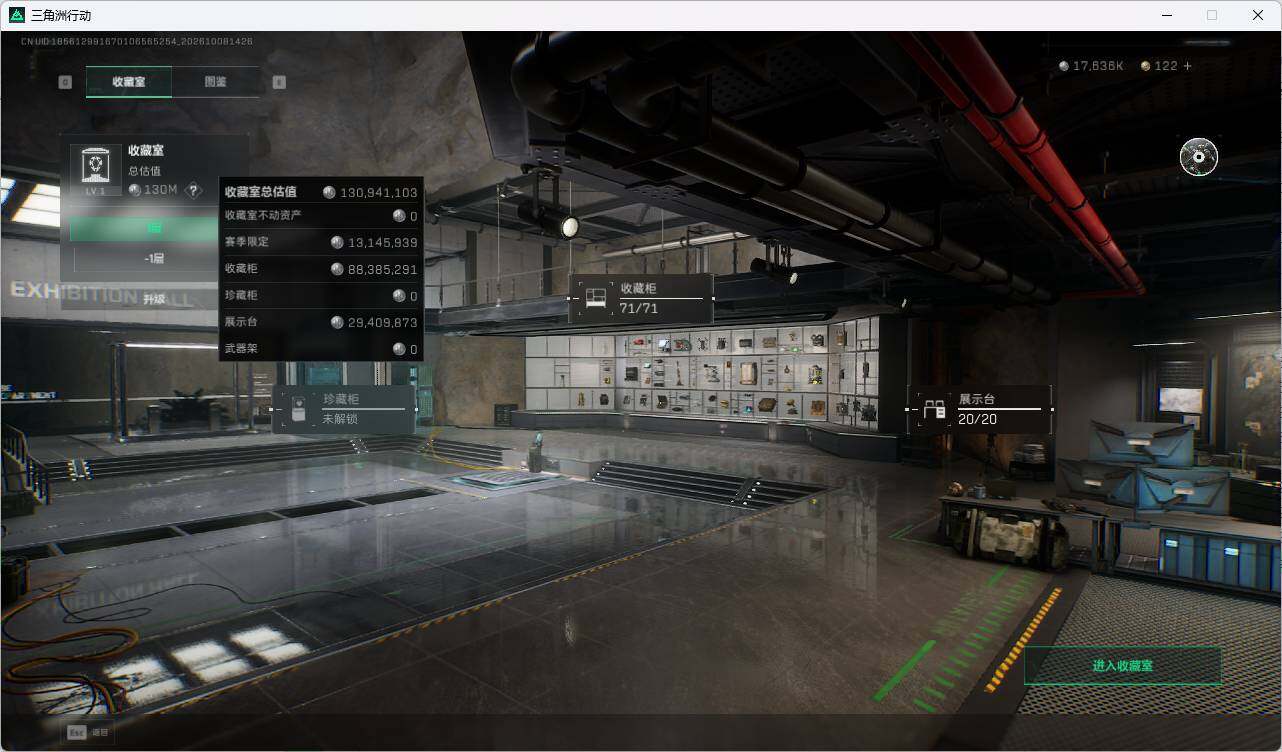Select the highlighted green floor option

[146, 228]
